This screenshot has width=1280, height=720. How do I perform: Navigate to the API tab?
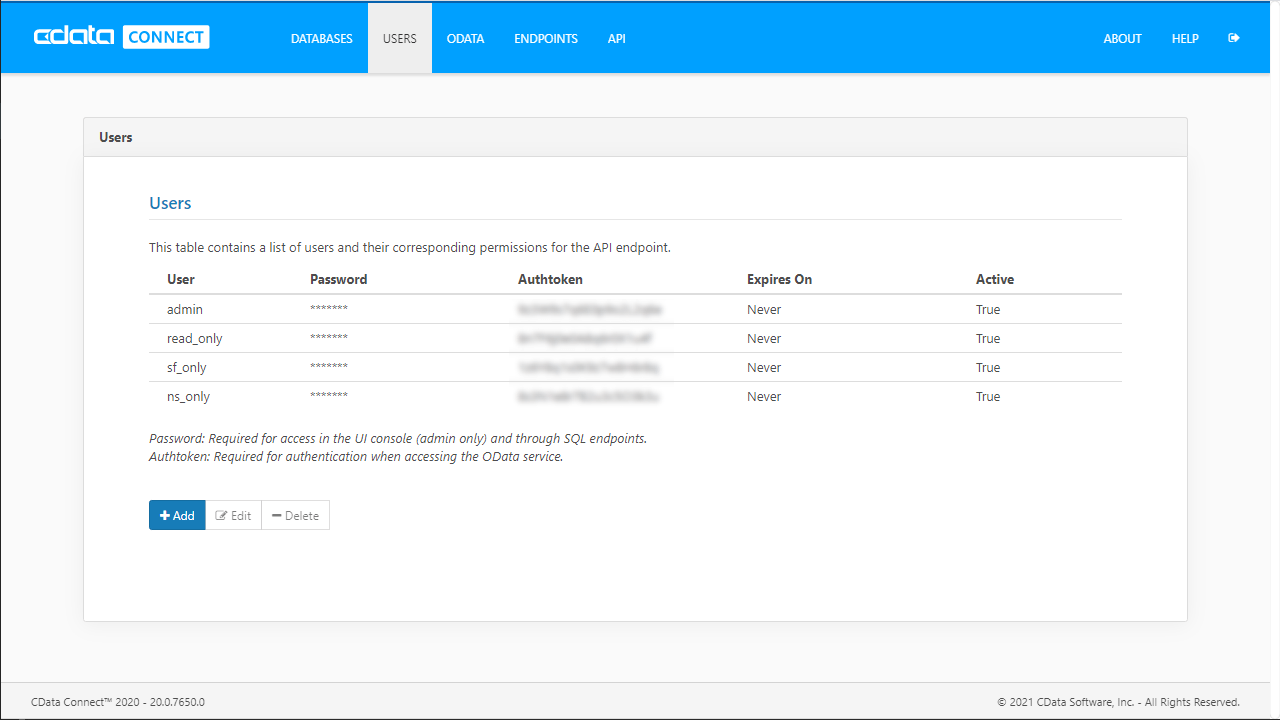616,39
